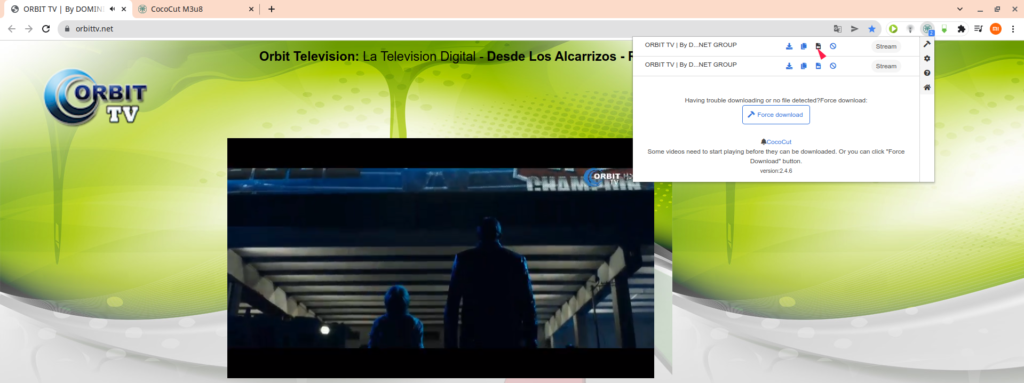Click the Force download button
The width and height of the screenshot is (1024, 383).
pos(776,115)
